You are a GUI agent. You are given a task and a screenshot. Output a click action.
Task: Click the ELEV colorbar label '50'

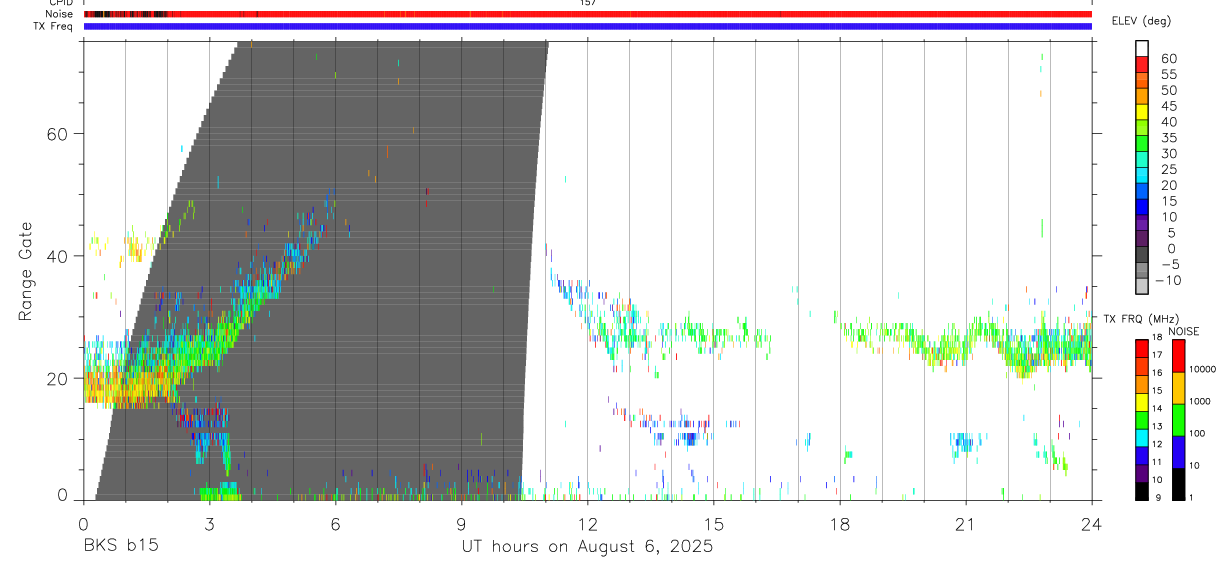[x=1168, y=90]
